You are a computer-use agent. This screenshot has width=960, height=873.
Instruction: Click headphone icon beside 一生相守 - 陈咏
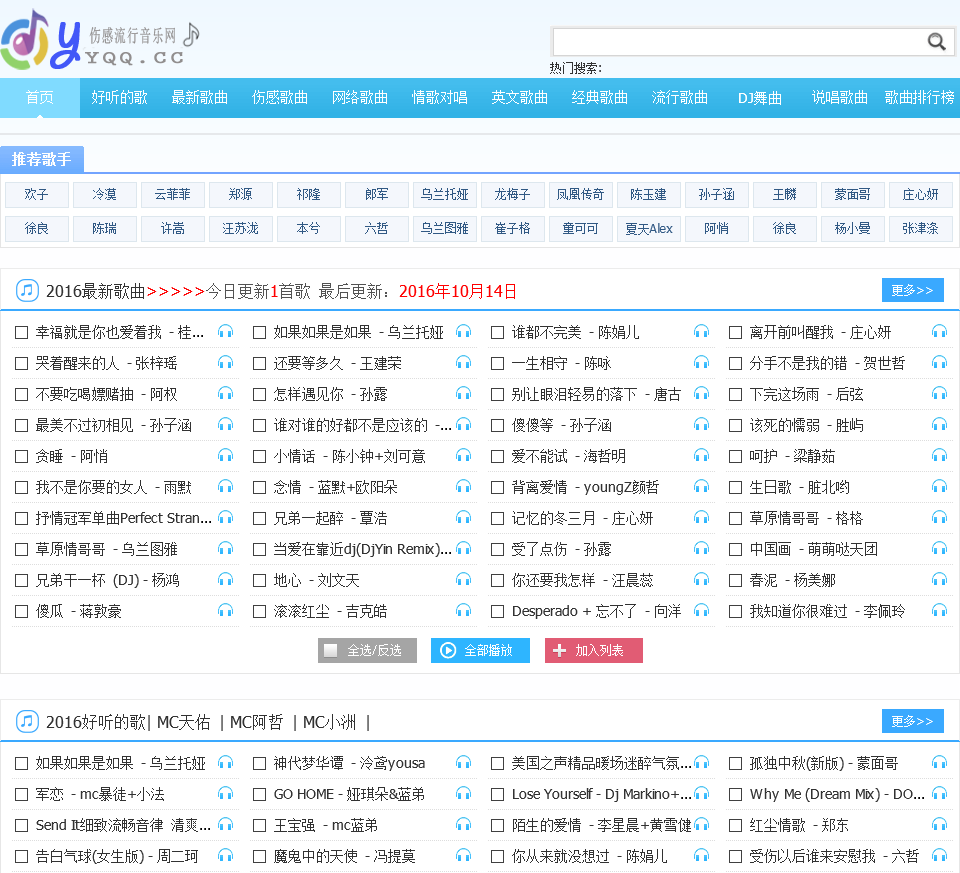pos(701,363)
